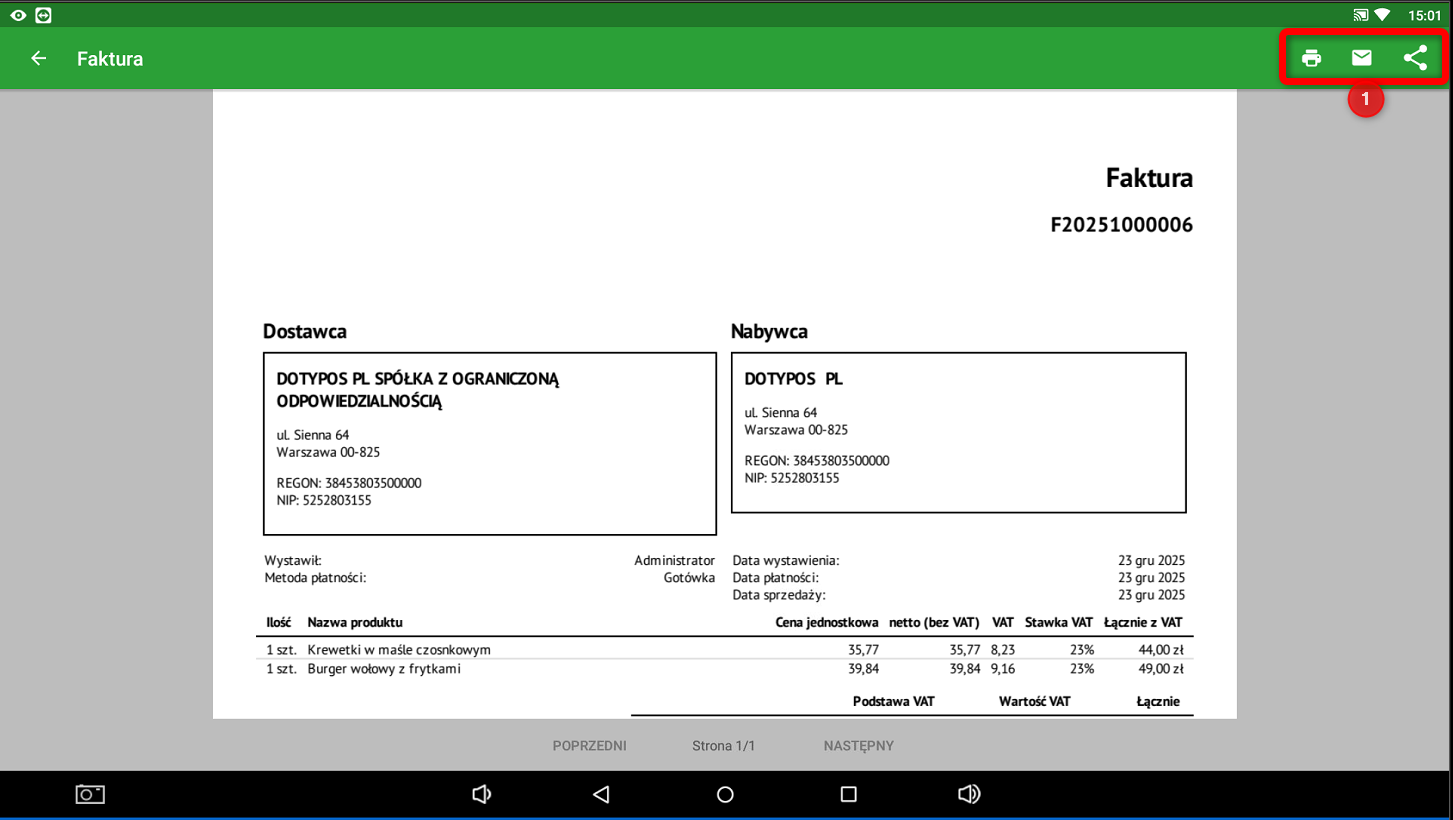Screen dimensions: 1453x820
Task: Select the Nabywca buyer details box
Action: (x=958, y=432)
